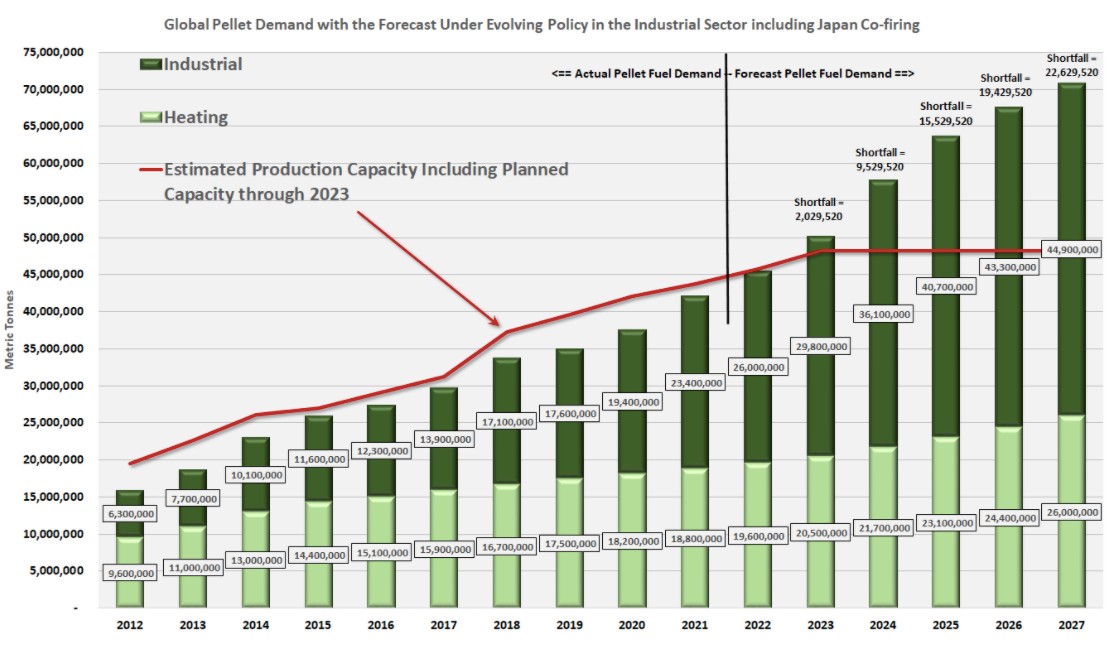This screenshot has width=1110, height=648.
Task: Click the 36,100,000 industrial label for 2024
Action: (x=884, y=314)
